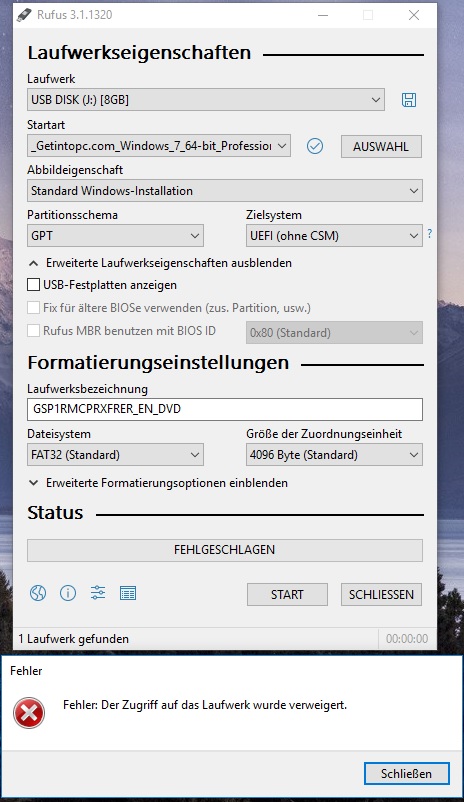Click the 1 Laufwerk gefunden status text
464x802 pixels.
tap(74, 639)
